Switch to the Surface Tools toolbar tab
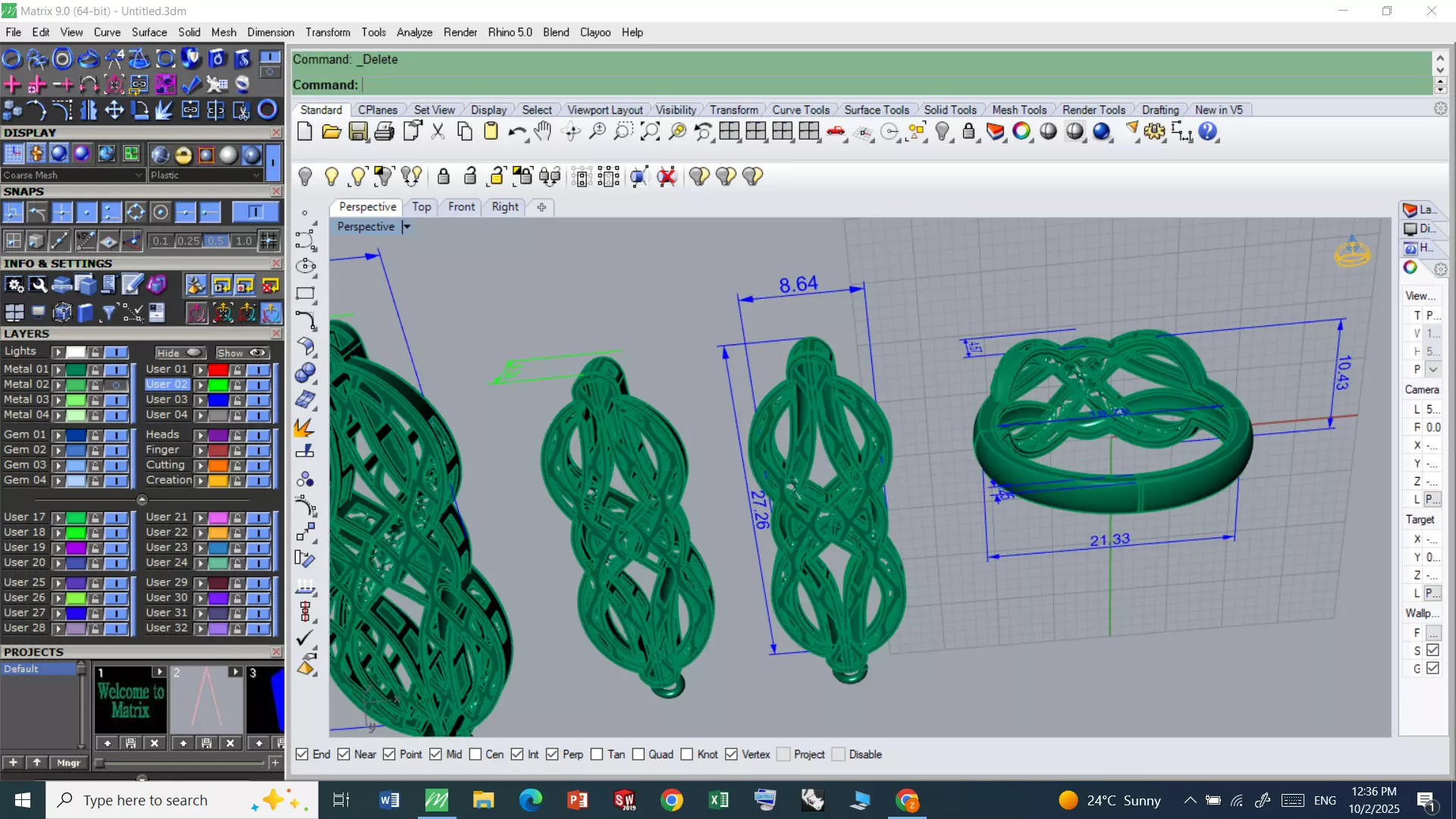Screen dimensions: 1456x819 (x=876, y=110)
